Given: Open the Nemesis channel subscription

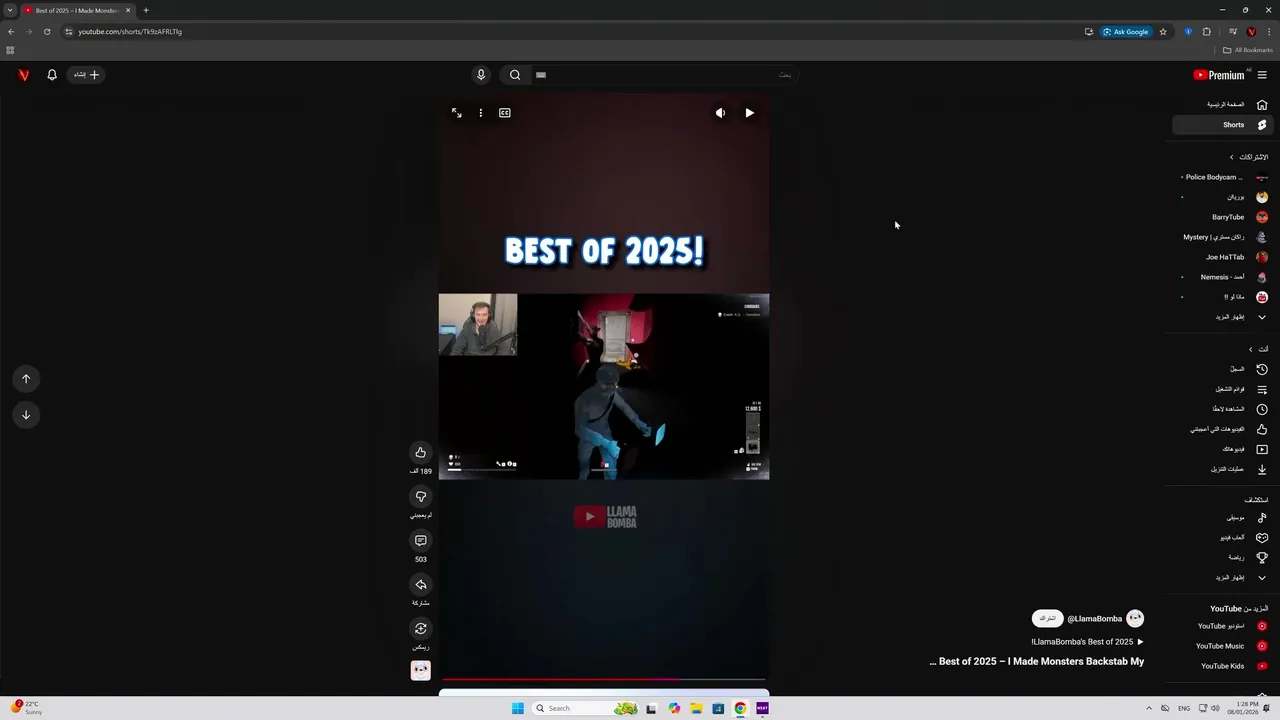Looking at the screenshot, I should (x=1223, y=277).
